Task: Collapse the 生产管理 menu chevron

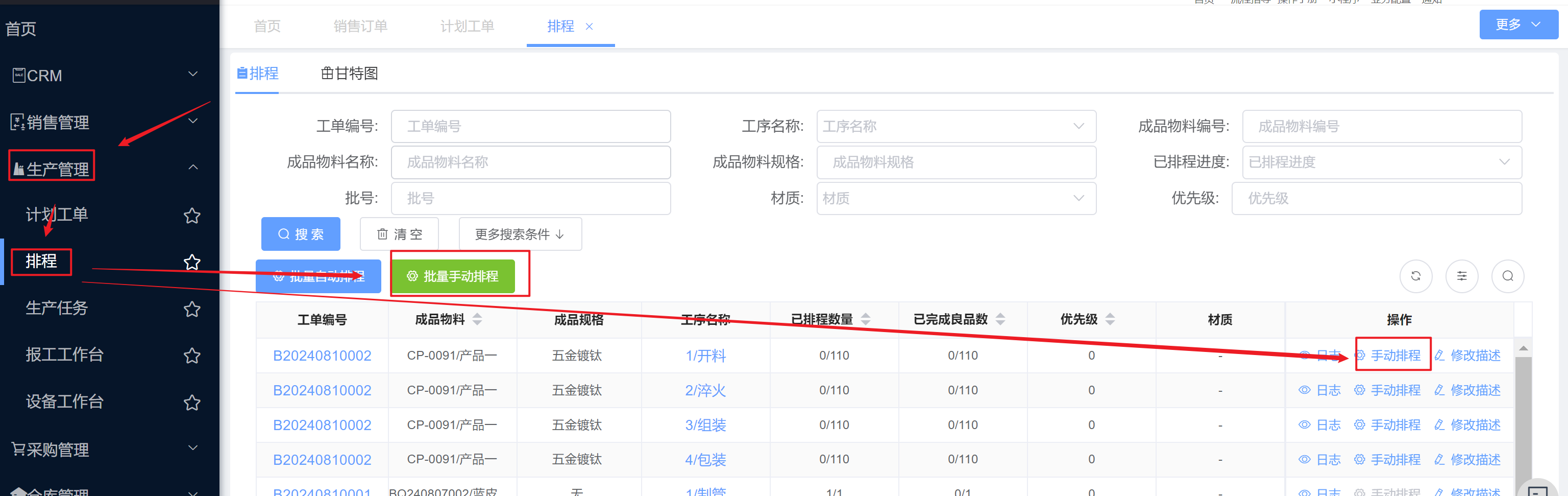Action: [x=193, y=168]
